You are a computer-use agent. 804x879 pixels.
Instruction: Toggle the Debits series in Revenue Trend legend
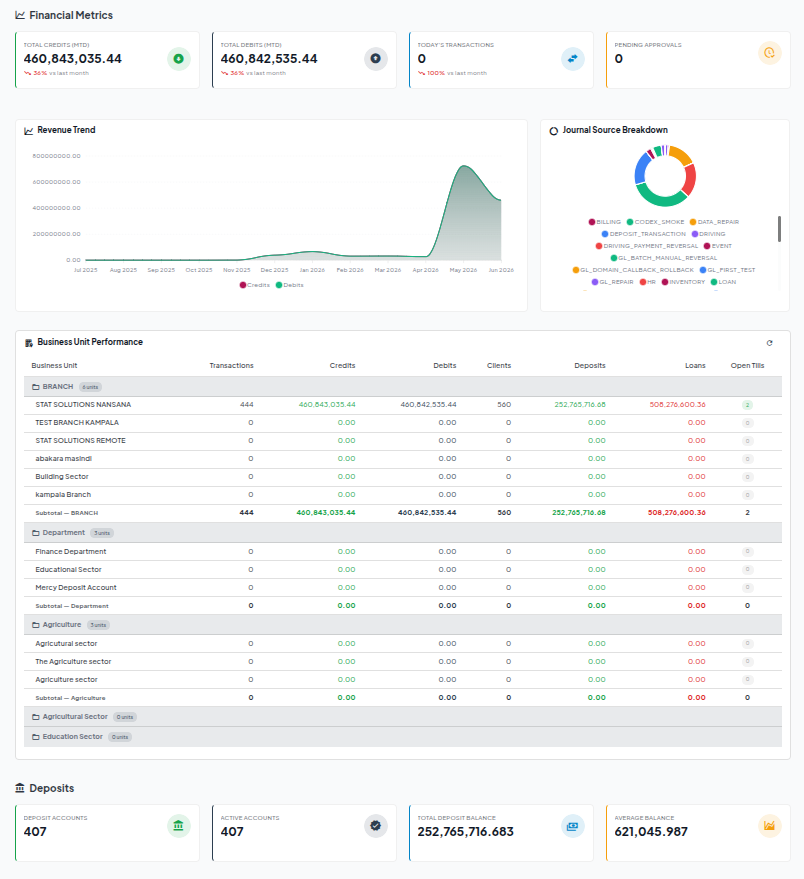pos(289,285)
